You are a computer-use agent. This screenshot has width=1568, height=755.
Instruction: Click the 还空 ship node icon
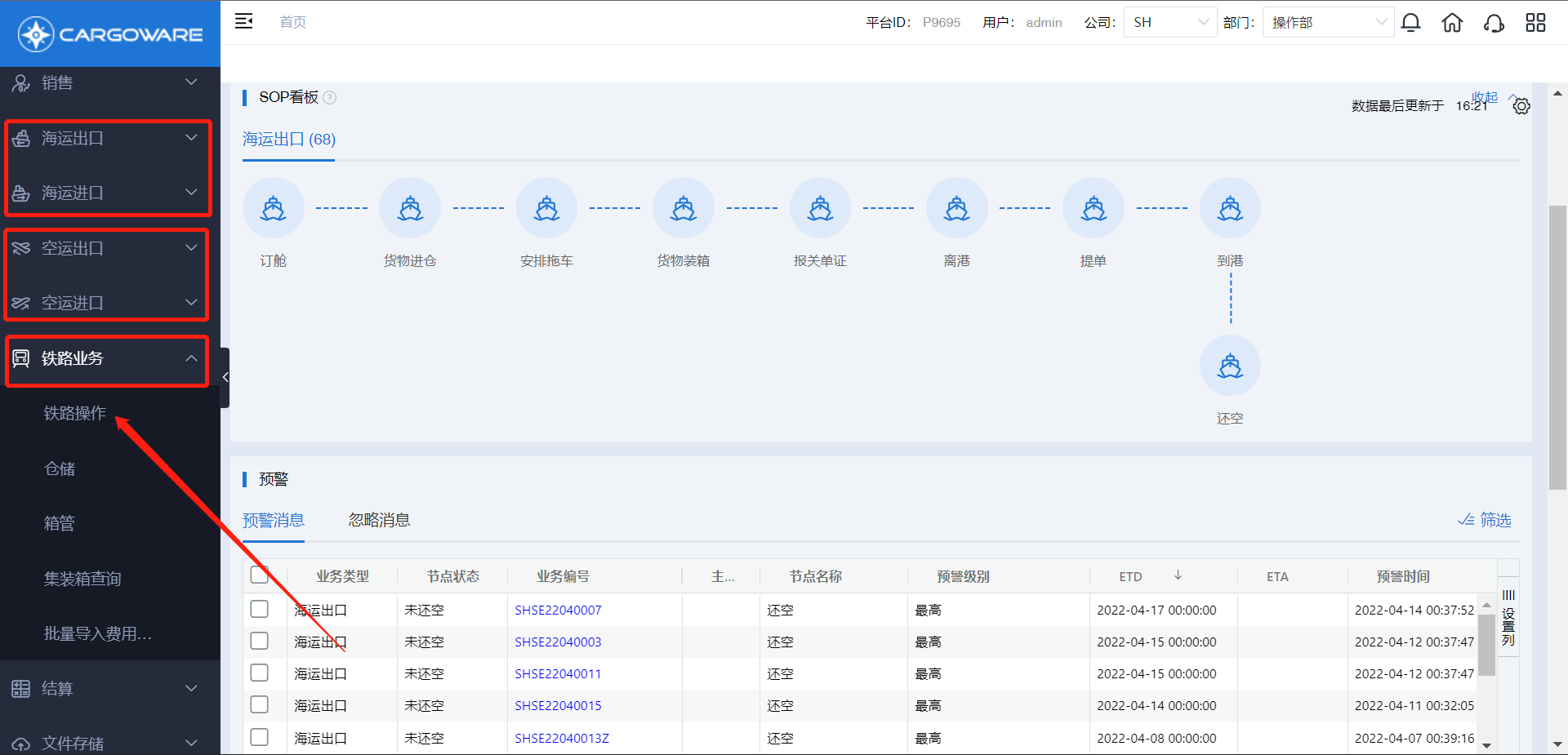[x=1230, y=366]
